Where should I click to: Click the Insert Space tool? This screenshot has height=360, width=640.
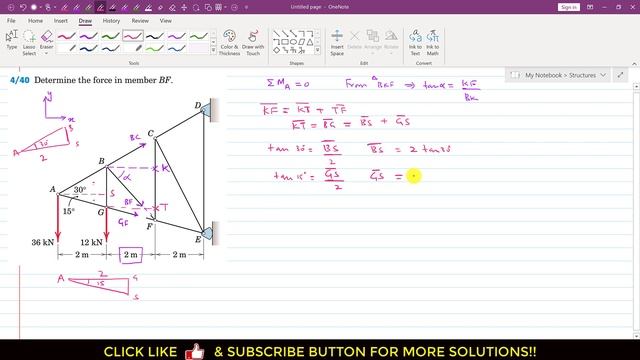(x=337, y=42)
